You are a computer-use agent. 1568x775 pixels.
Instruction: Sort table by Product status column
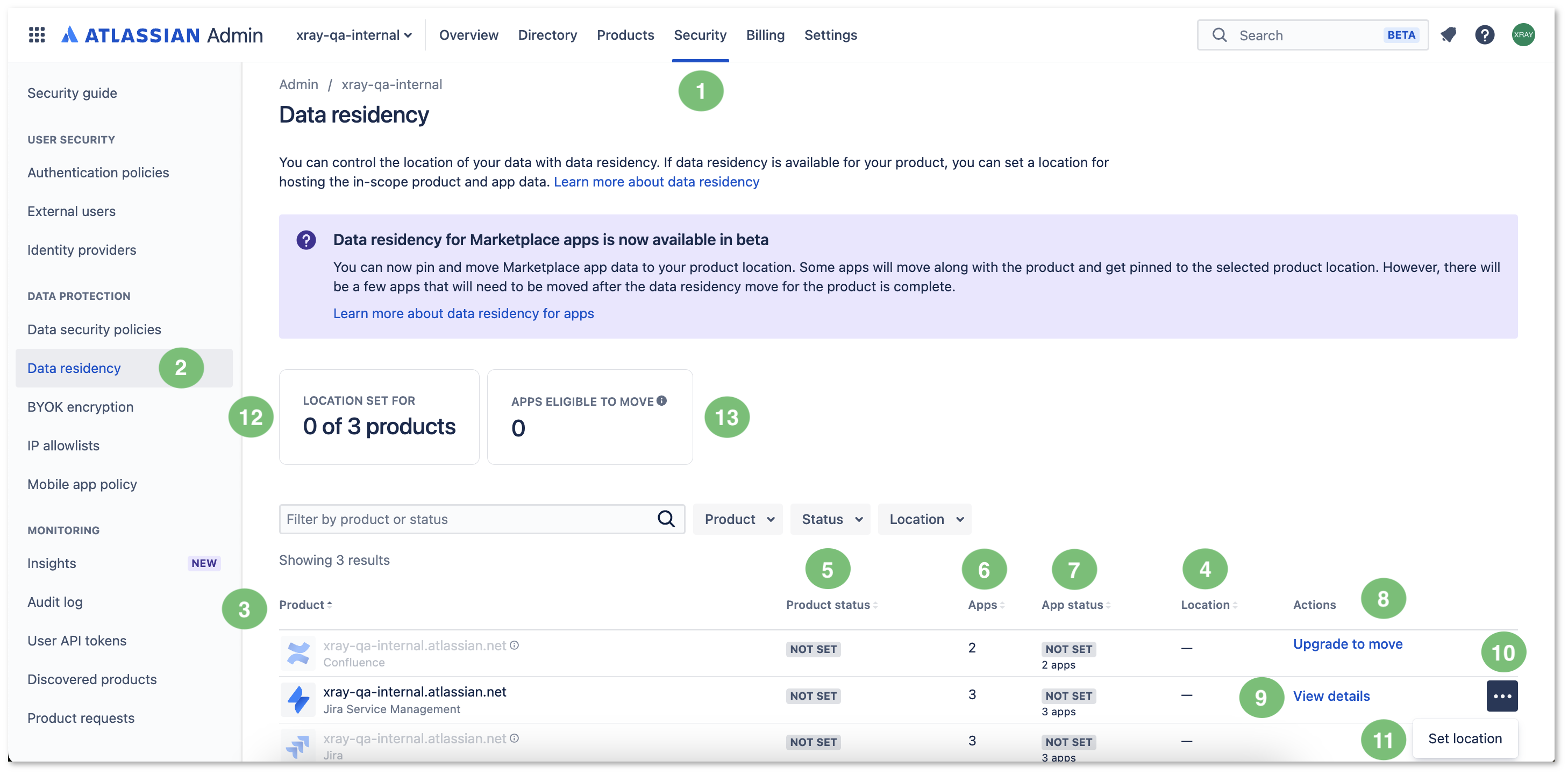tap(831, 605)
